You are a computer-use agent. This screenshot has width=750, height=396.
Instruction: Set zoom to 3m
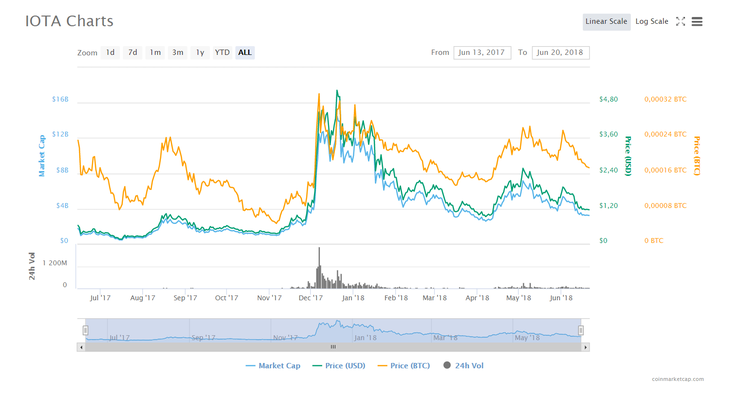tap(177, 53)
